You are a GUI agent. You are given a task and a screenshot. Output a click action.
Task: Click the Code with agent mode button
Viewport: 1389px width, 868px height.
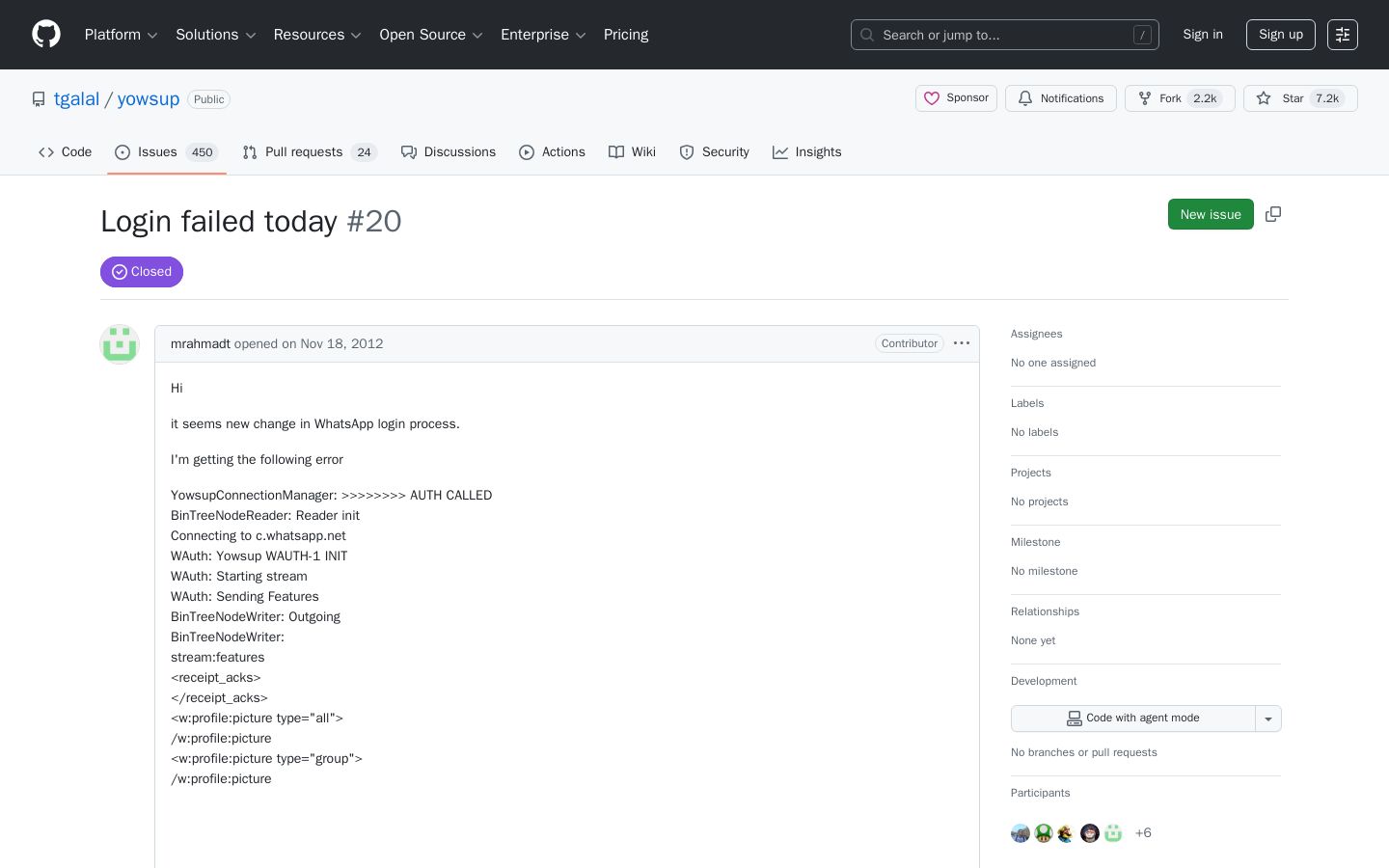pos(1133,719)
